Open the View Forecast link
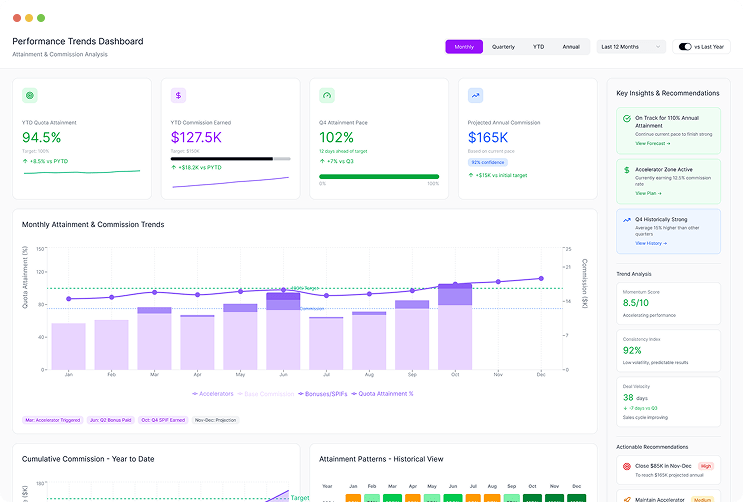This screenshot has height=502, width=743. (x=653, y=143)
